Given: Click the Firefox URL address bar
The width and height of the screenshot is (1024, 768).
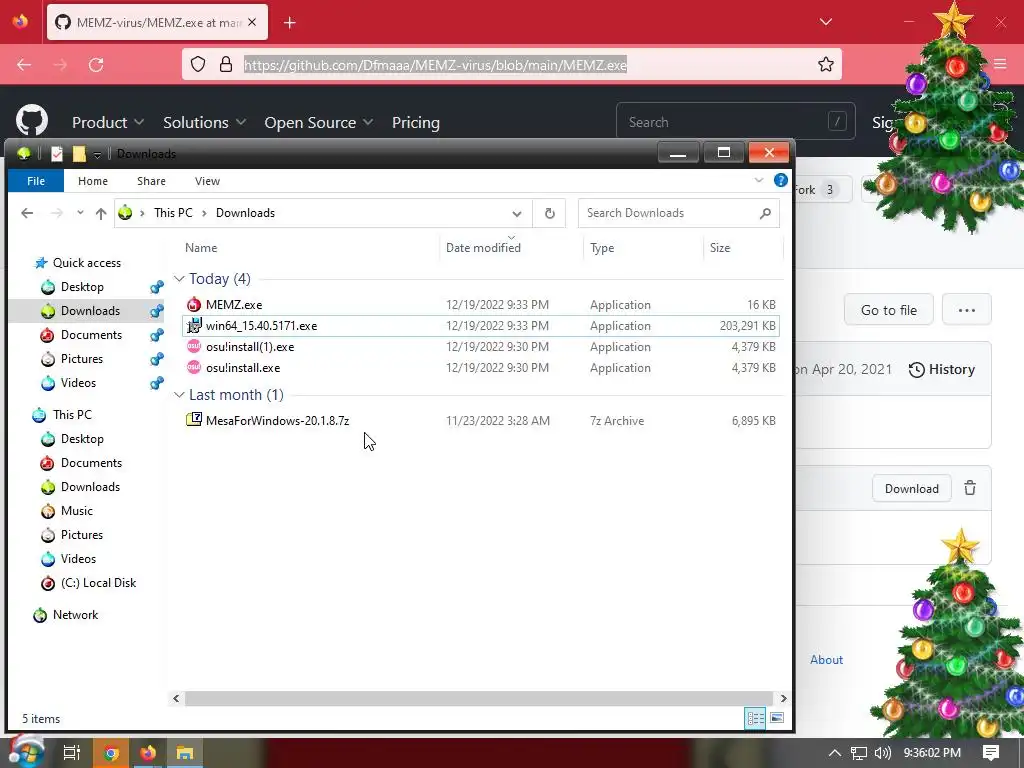Looking at the screenshot, I should (512, 64).
